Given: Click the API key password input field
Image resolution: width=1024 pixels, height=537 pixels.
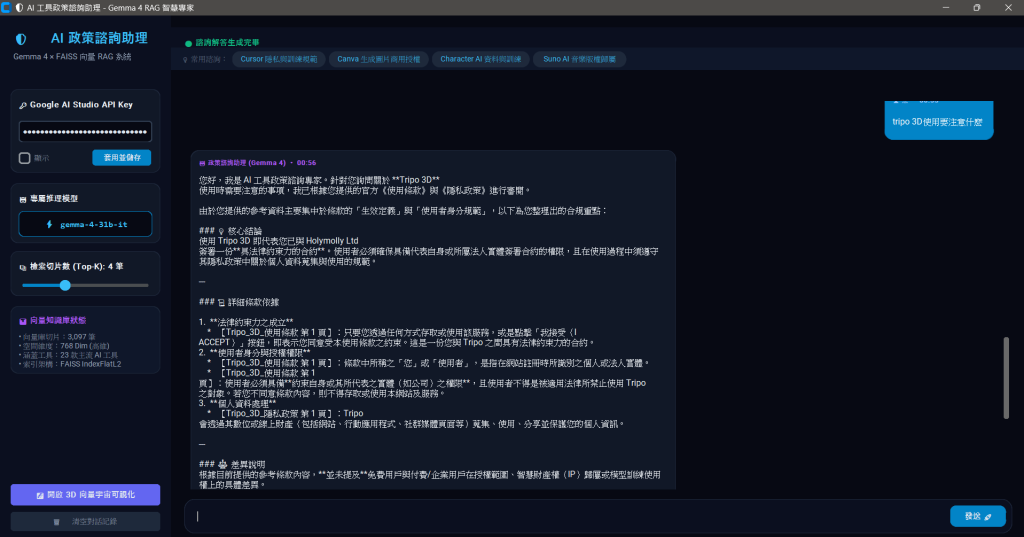Looking at the screenshot, I should tap(85, 131).
